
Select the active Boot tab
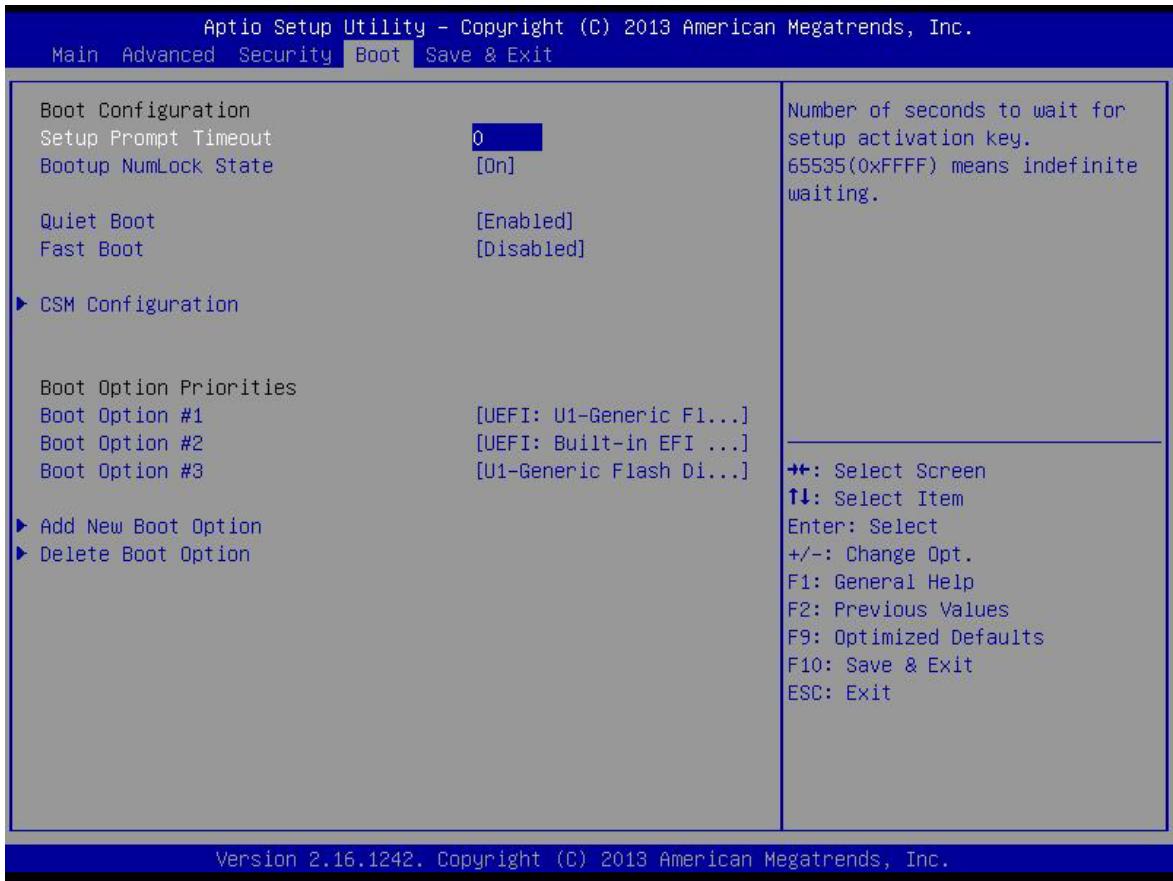point(378,55)
